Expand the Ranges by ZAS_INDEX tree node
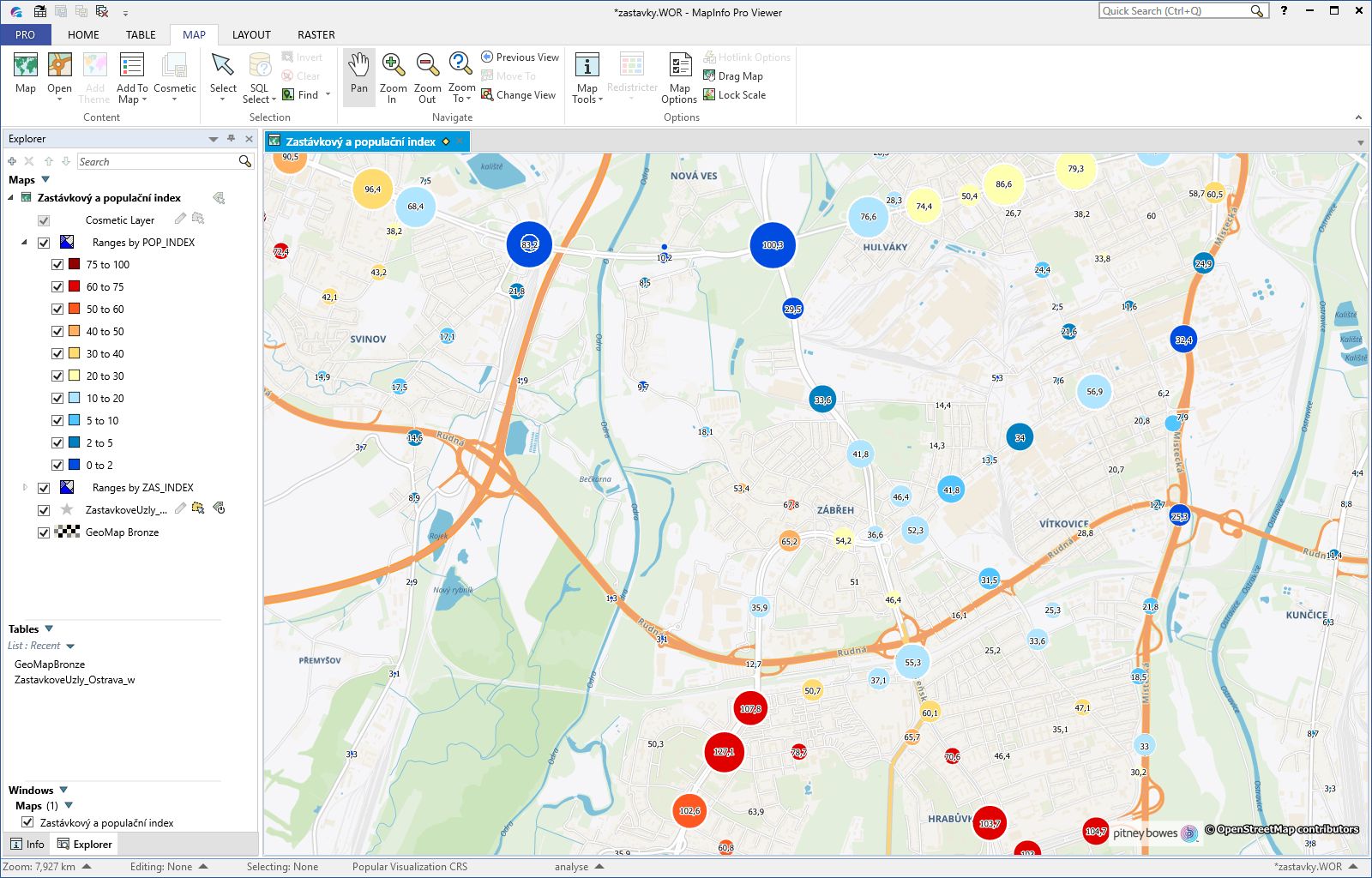This screenshot has width=1372, height=878. click(x=24, y=487)
